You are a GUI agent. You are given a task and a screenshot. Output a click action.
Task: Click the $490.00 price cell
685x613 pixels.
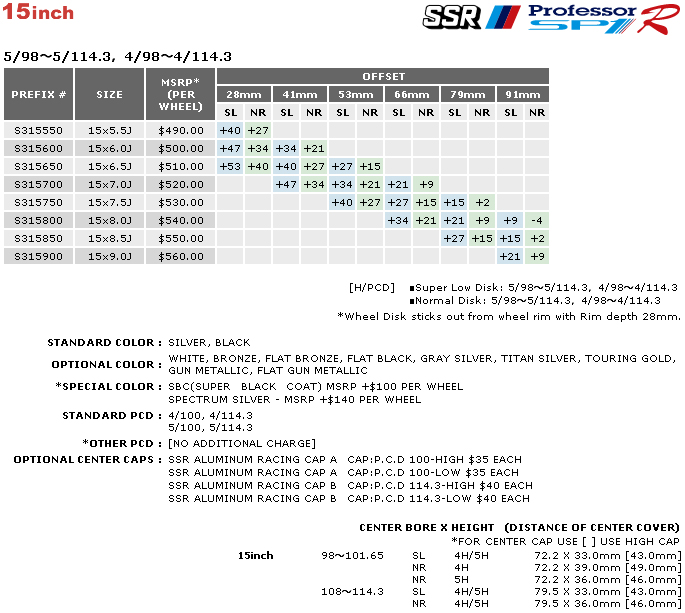pyautogui.click(x=180, y=131)
